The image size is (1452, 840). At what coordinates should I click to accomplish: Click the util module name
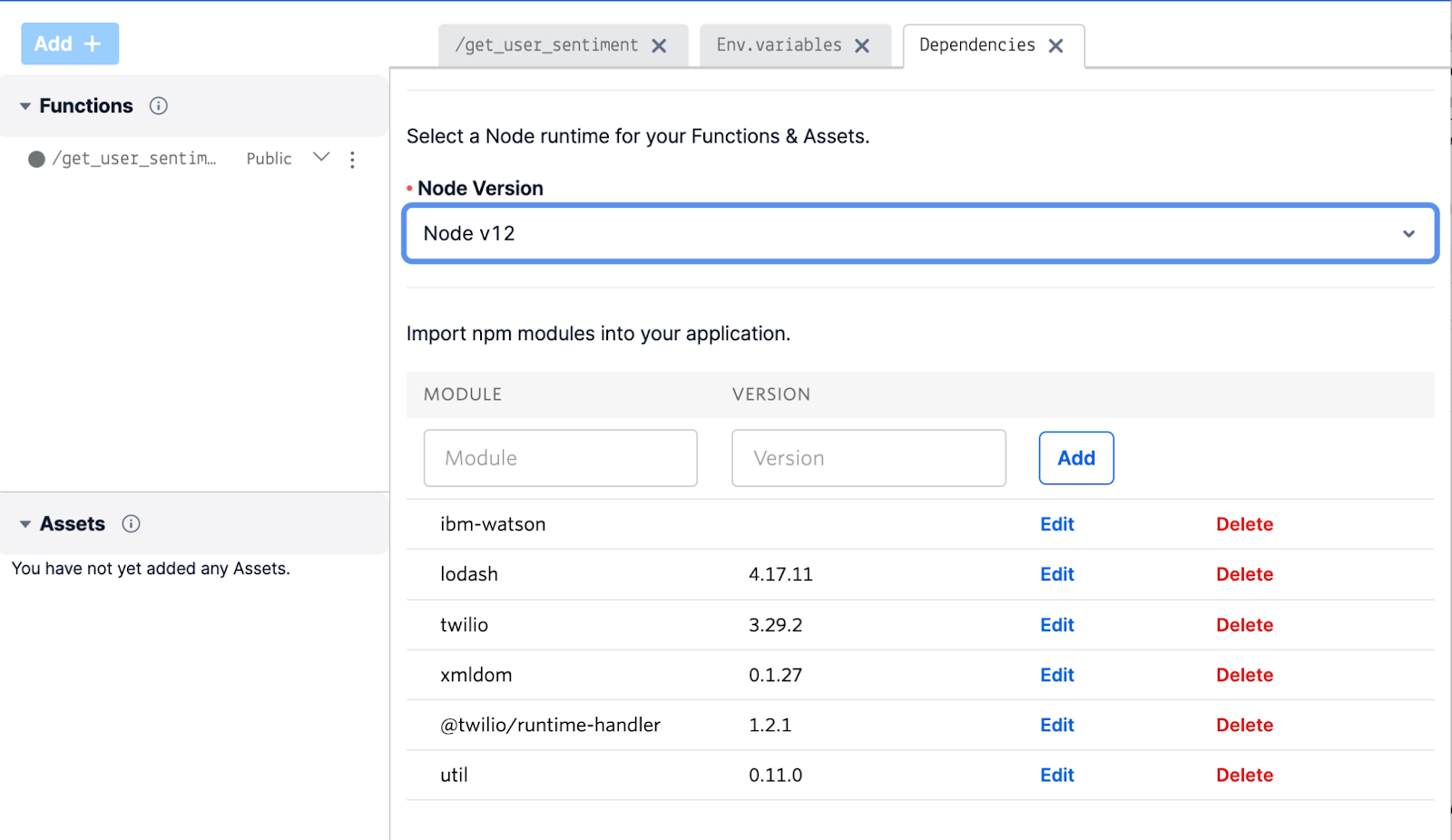click(454, 776)
